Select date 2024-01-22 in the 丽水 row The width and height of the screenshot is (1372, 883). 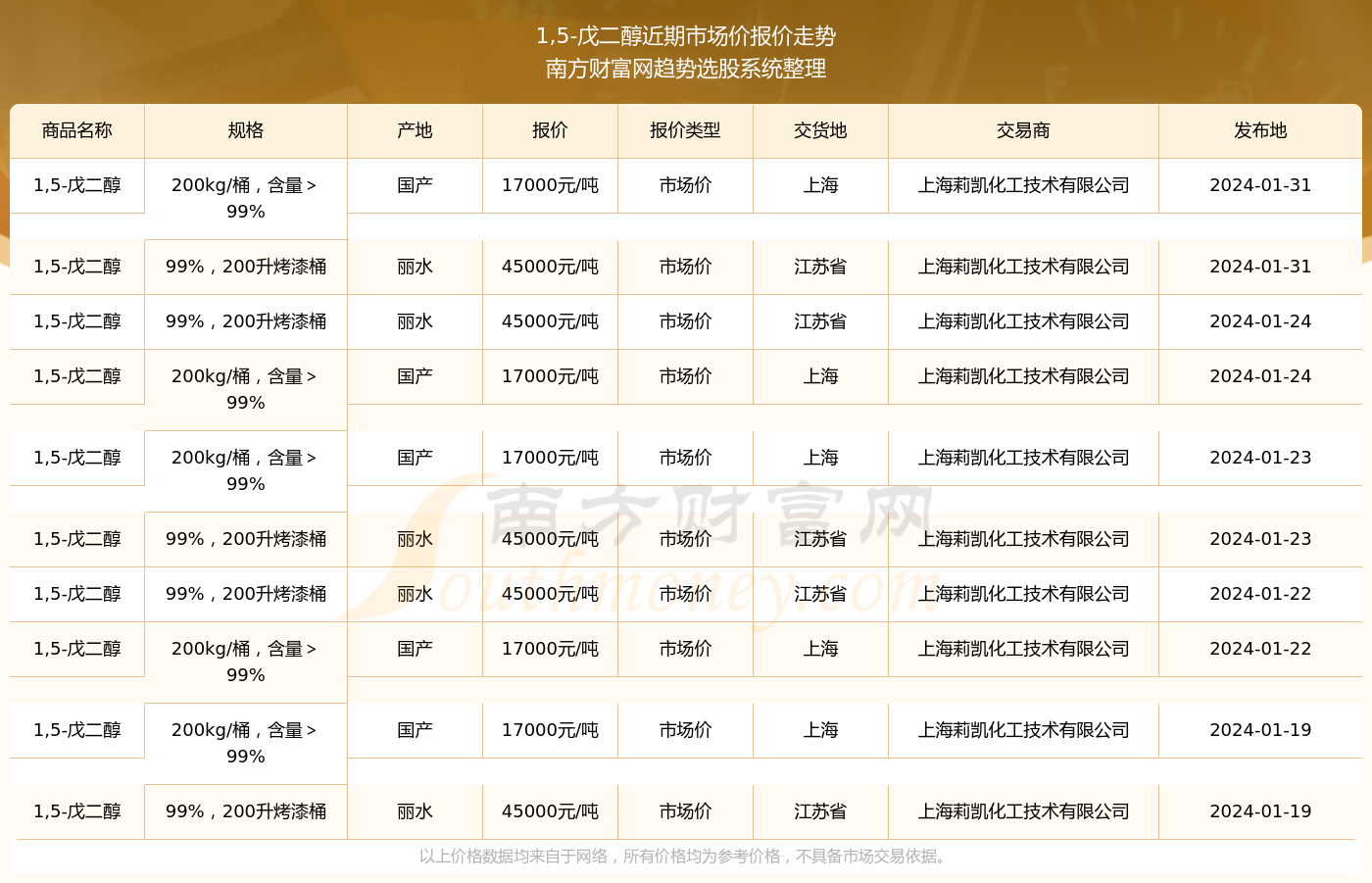(x=1260, y=594)
